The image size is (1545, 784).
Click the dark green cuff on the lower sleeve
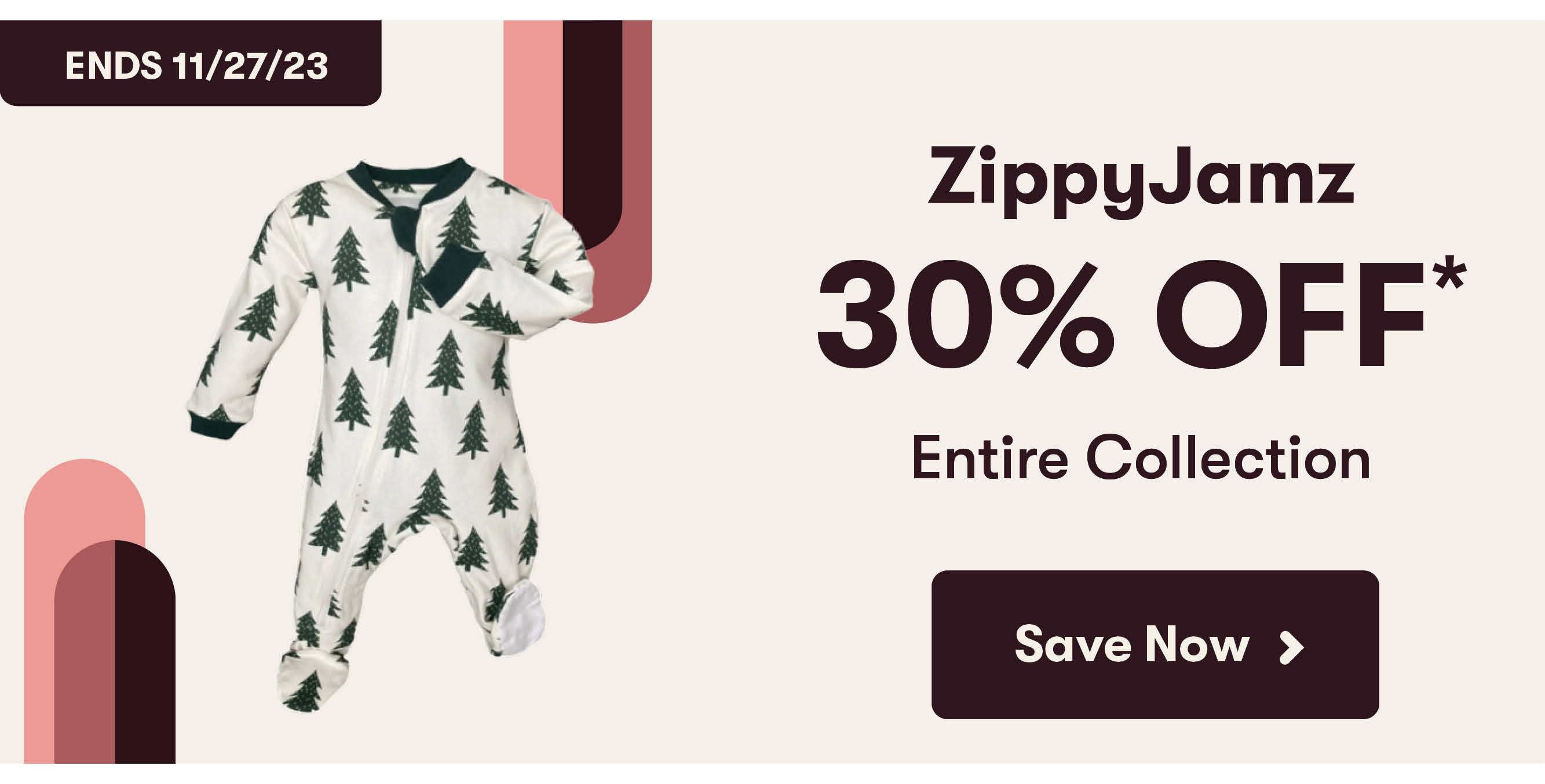point(215,426)
